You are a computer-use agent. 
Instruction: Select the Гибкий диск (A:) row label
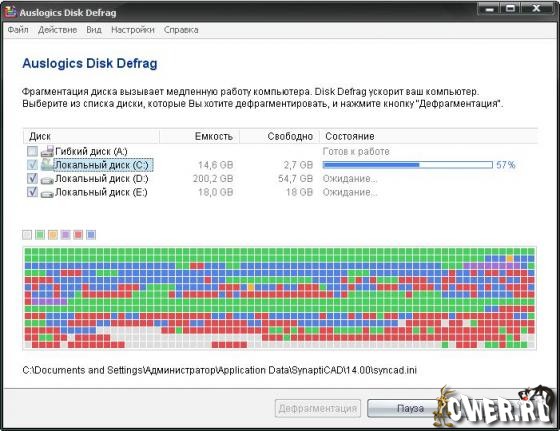(91, 151)
